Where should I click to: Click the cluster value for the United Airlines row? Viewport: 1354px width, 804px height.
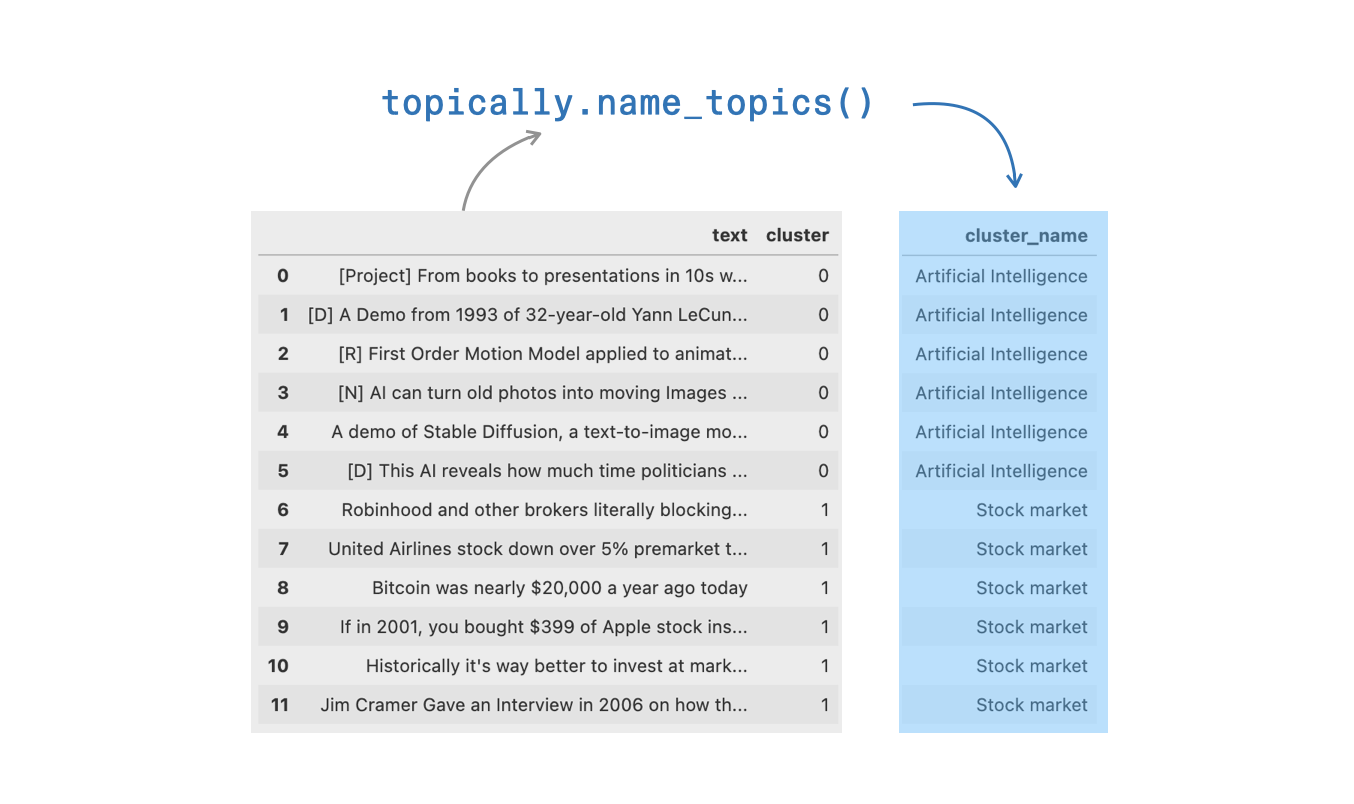click(x=824, y=549)
